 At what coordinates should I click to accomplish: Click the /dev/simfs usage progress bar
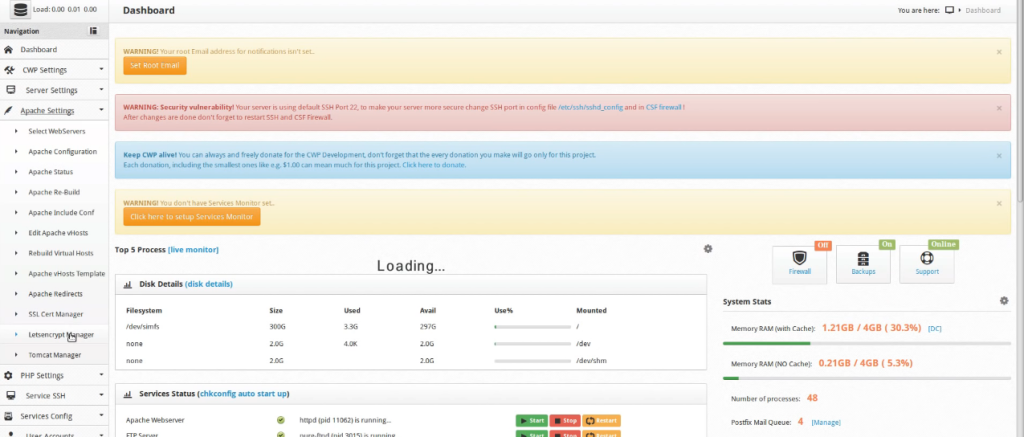532,327
